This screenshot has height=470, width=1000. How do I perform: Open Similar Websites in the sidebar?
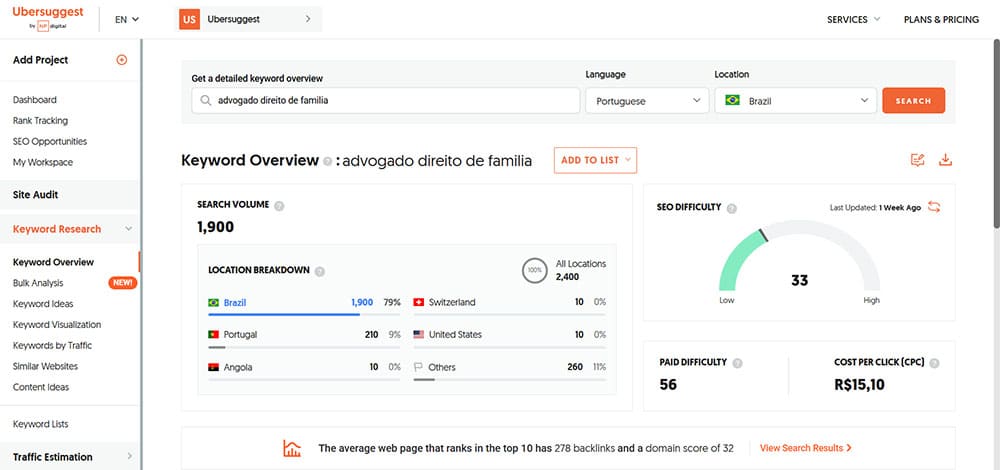click(45, 366)
